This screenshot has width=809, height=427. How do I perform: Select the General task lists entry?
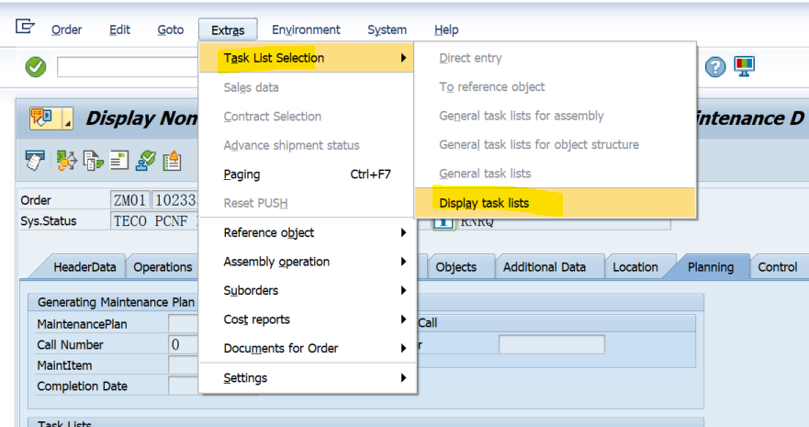[555, 173]
